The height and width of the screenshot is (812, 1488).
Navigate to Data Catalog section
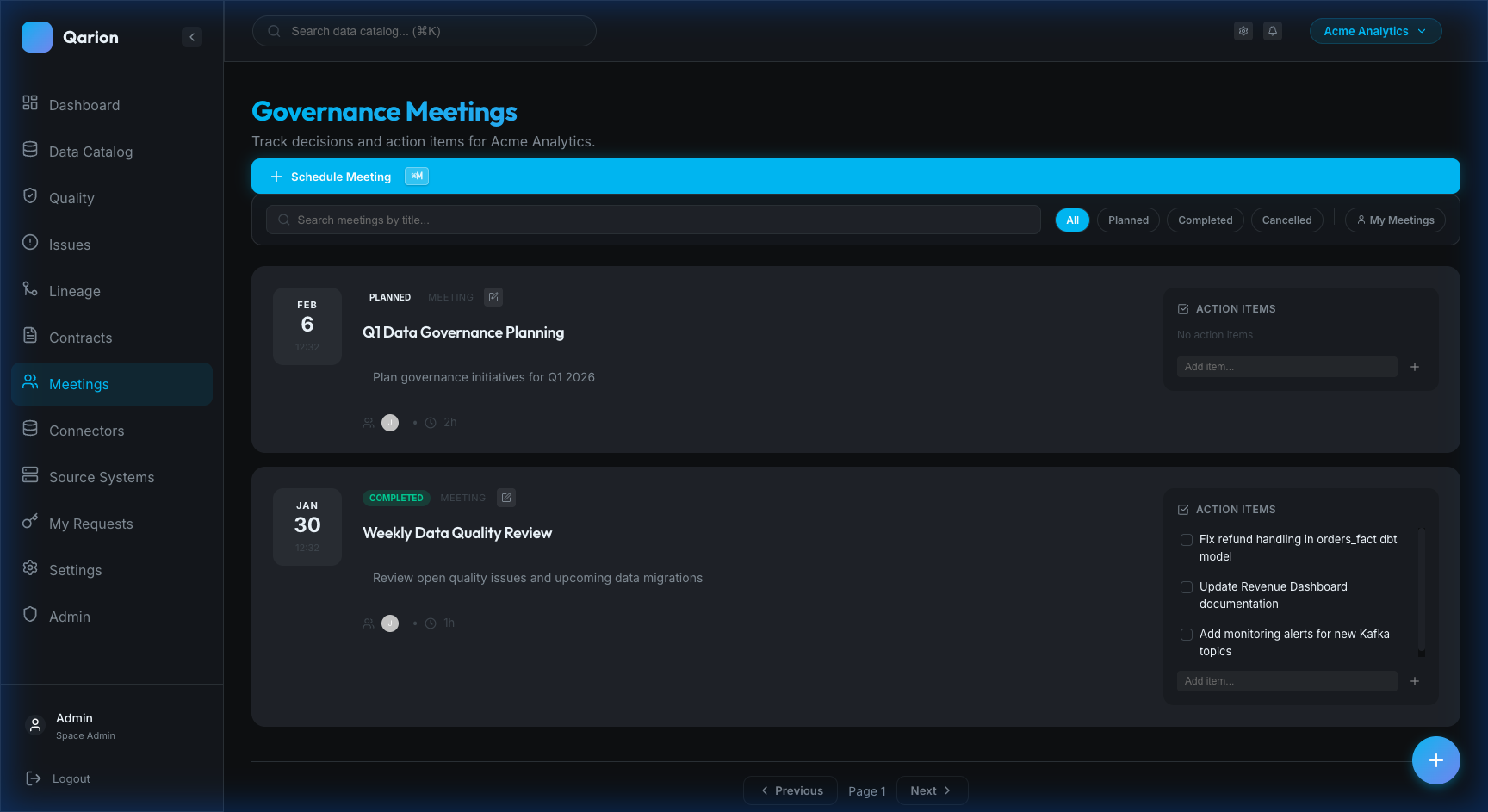coord(90,152)
